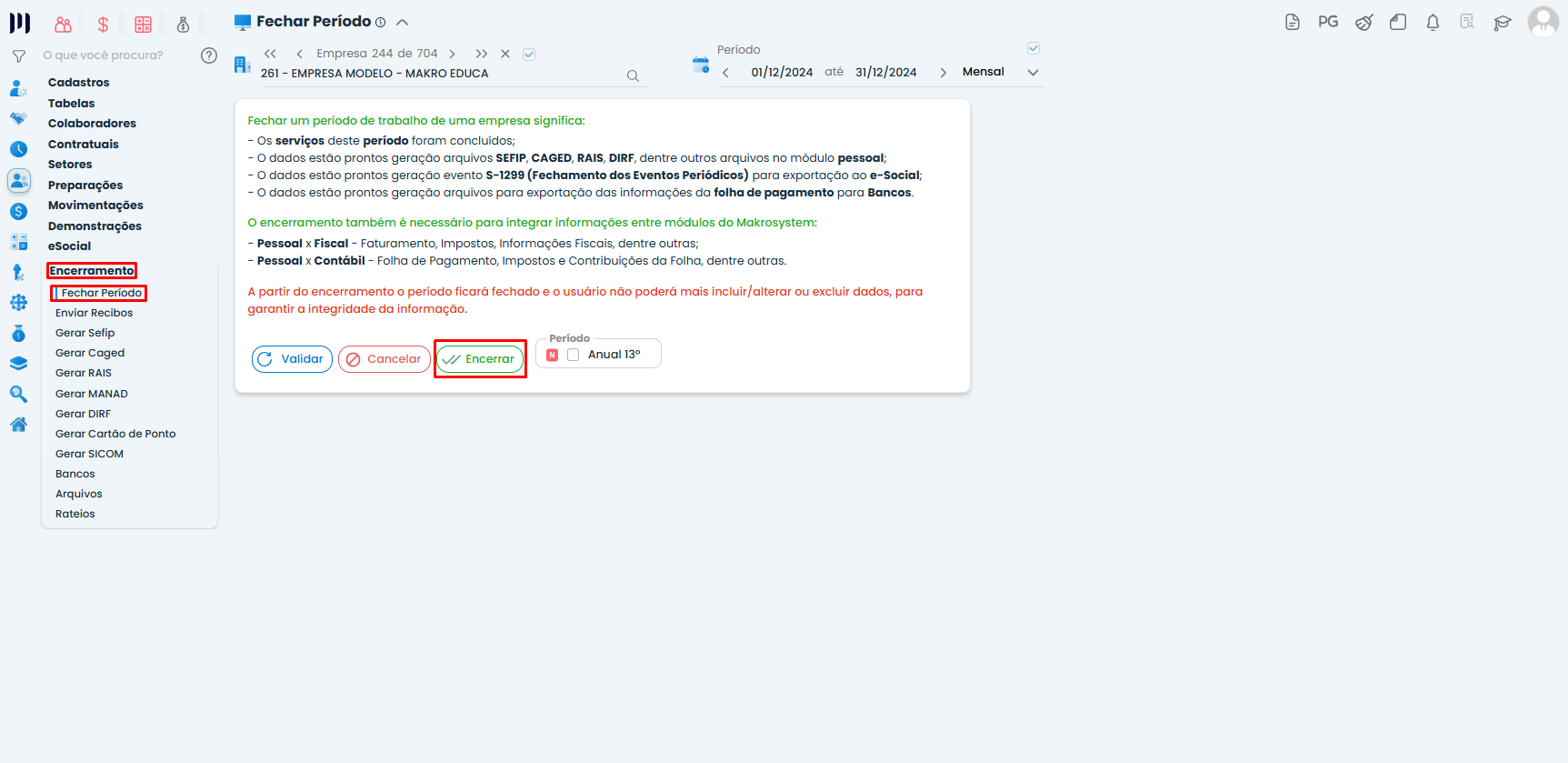The height and width of the screenshot is (763, 1568).
Task: Click the Encerrar button
Action: coord(480,359)
